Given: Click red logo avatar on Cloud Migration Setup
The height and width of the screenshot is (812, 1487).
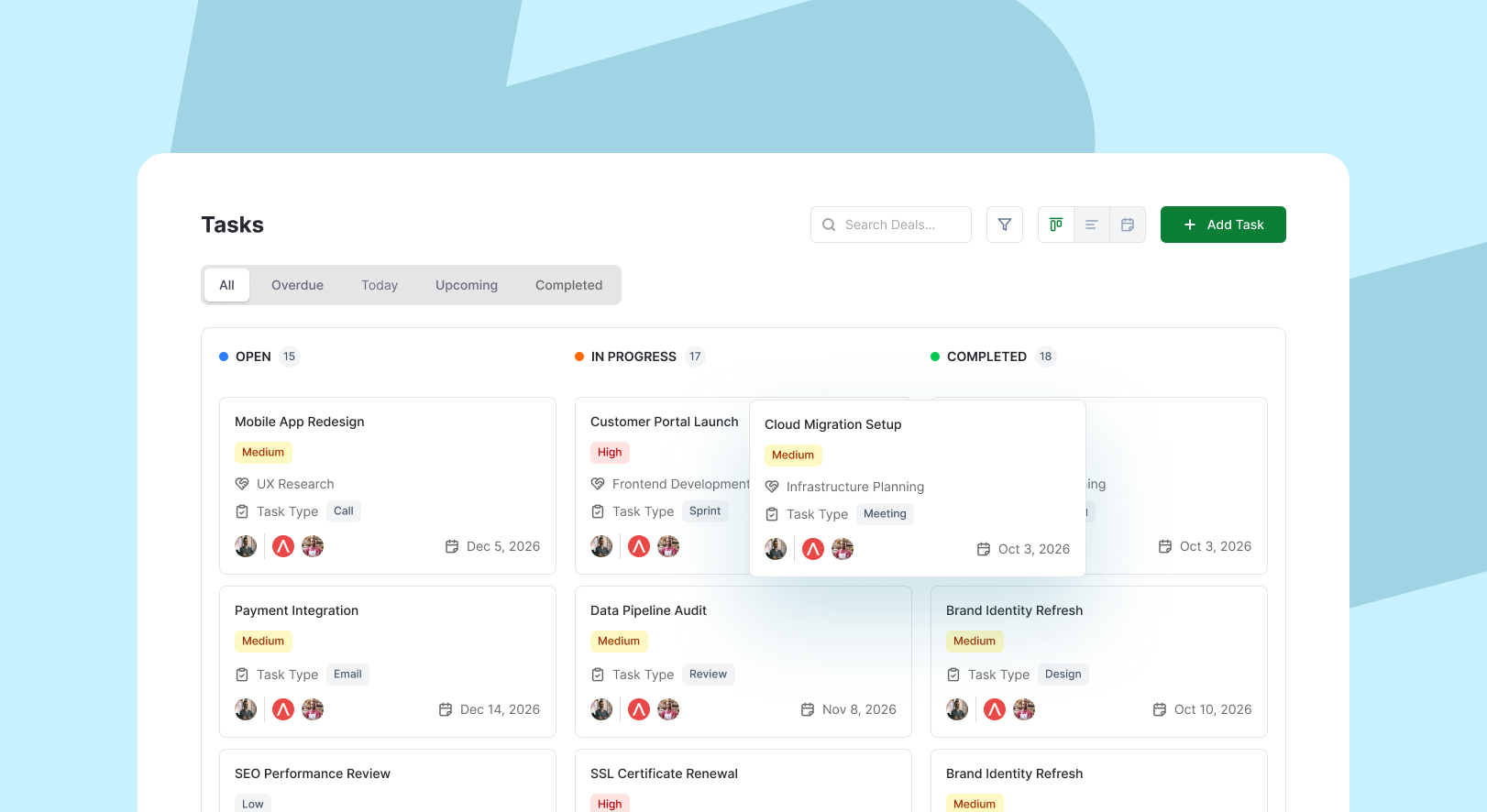Looking at the screenshot, I should [813, 549].
